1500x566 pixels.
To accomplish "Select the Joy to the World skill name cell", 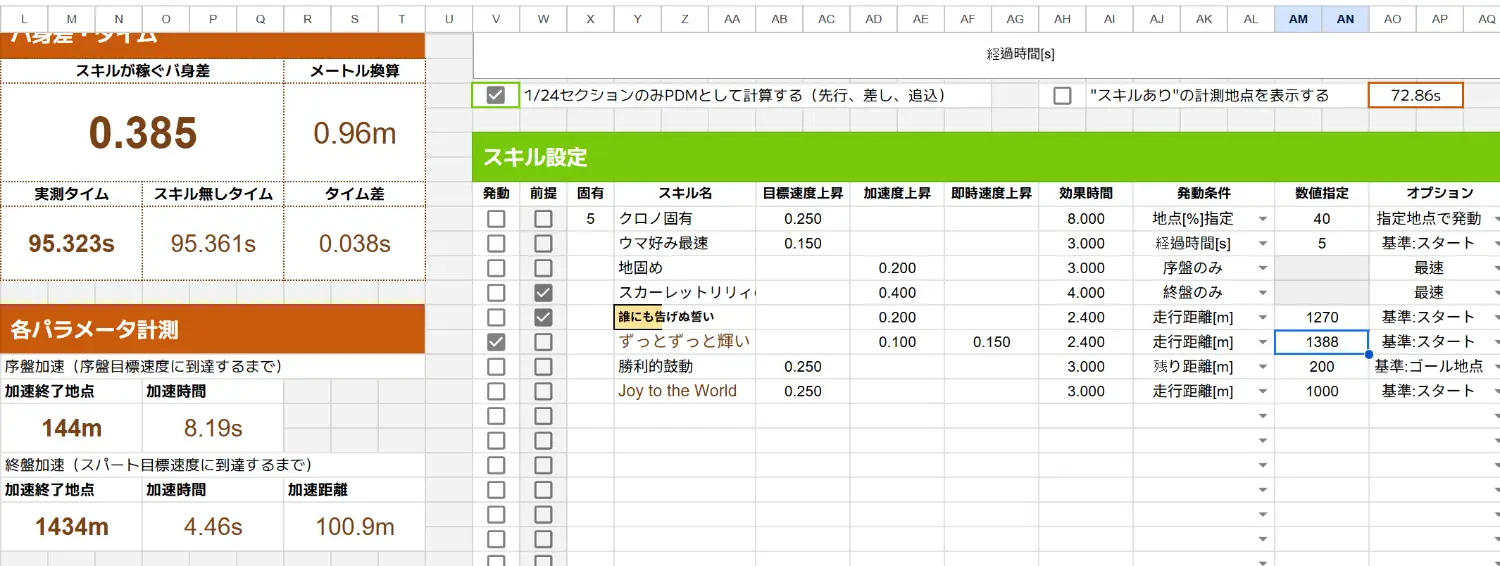I will coord(684,391).
